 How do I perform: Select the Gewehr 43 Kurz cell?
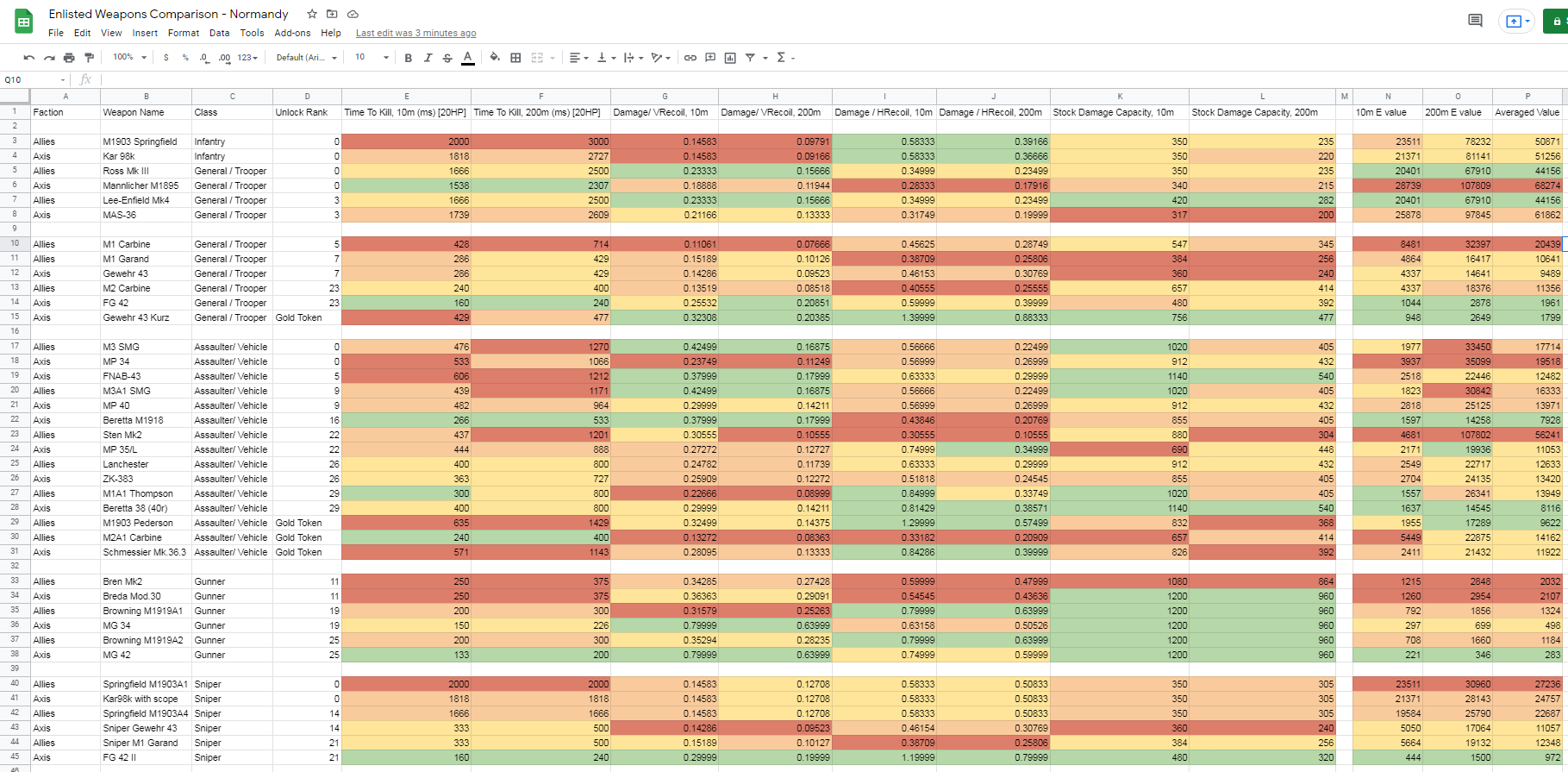(146, 317)
